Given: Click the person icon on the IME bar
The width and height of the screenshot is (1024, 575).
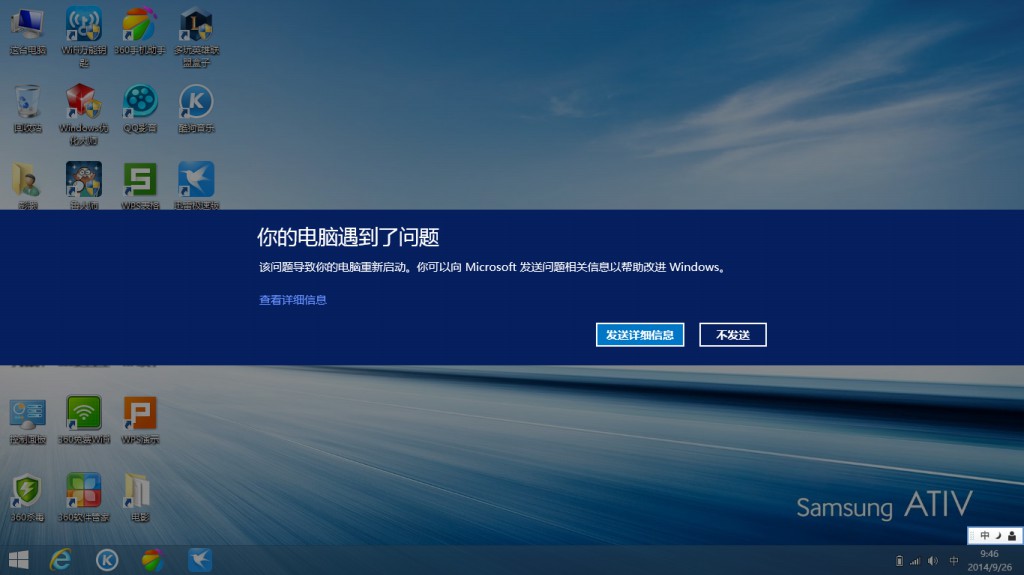Looking at the screenshot, I should tap(1012, 536).
